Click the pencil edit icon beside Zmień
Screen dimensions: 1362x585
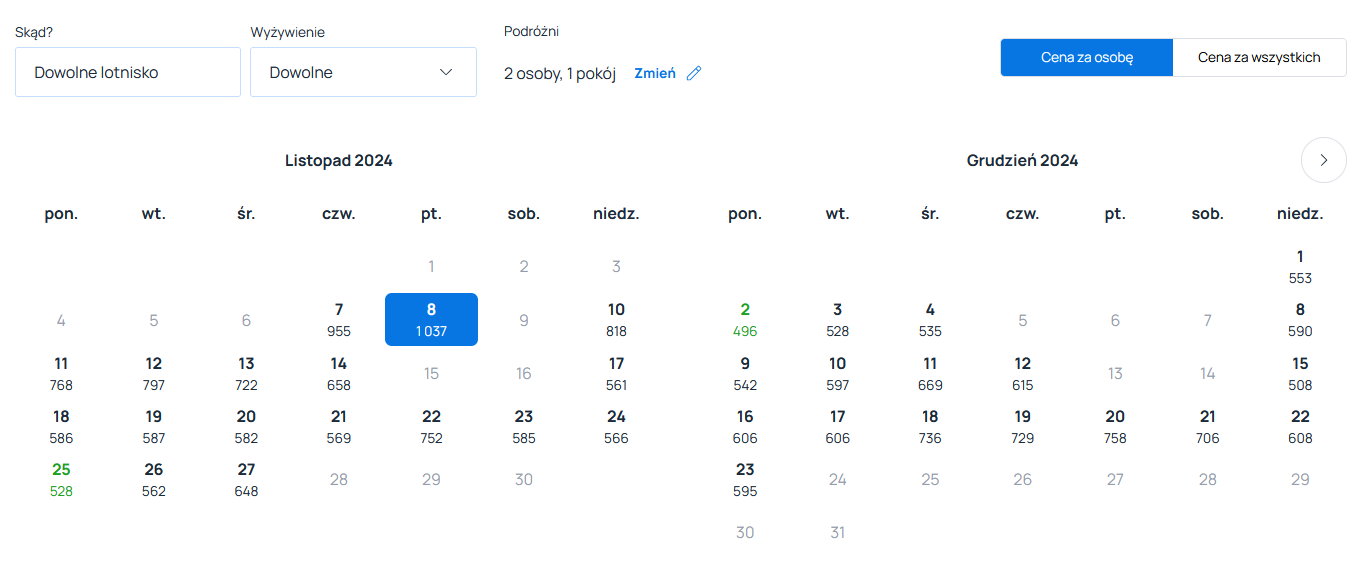pos(694,73)
